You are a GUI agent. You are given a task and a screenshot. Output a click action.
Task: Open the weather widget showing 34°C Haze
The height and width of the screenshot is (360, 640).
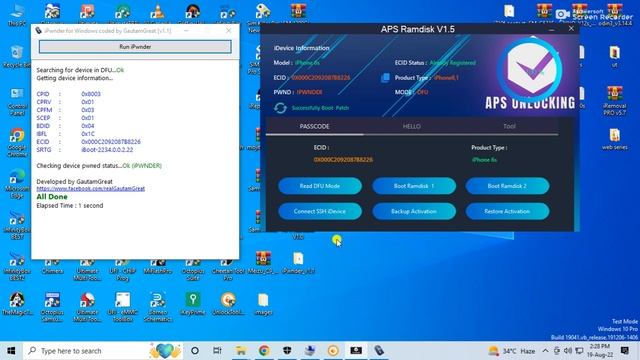pos(512,351)
